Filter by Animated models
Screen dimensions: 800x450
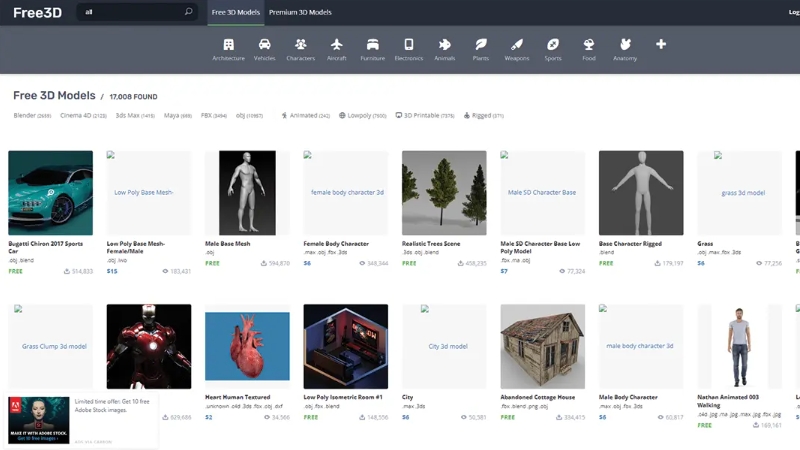[x=306, y=116]
